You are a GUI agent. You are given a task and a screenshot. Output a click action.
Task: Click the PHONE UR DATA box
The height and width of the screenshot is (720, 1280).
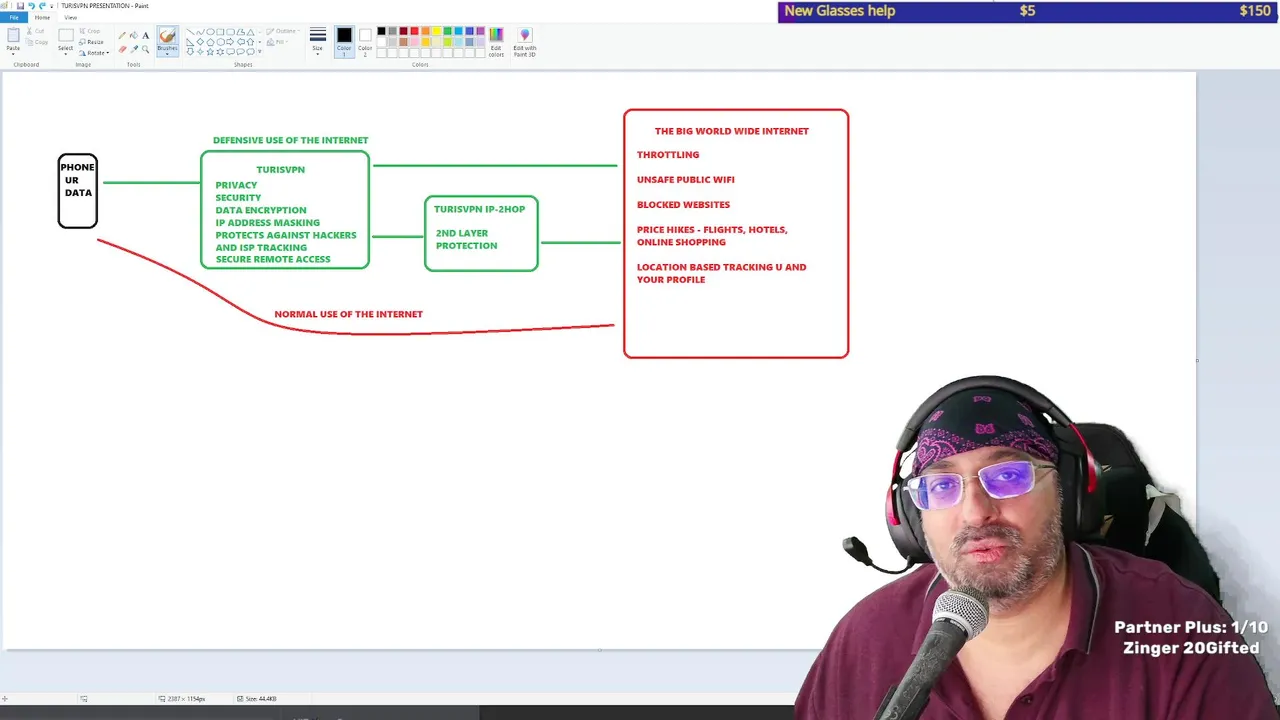click(78, 191)
